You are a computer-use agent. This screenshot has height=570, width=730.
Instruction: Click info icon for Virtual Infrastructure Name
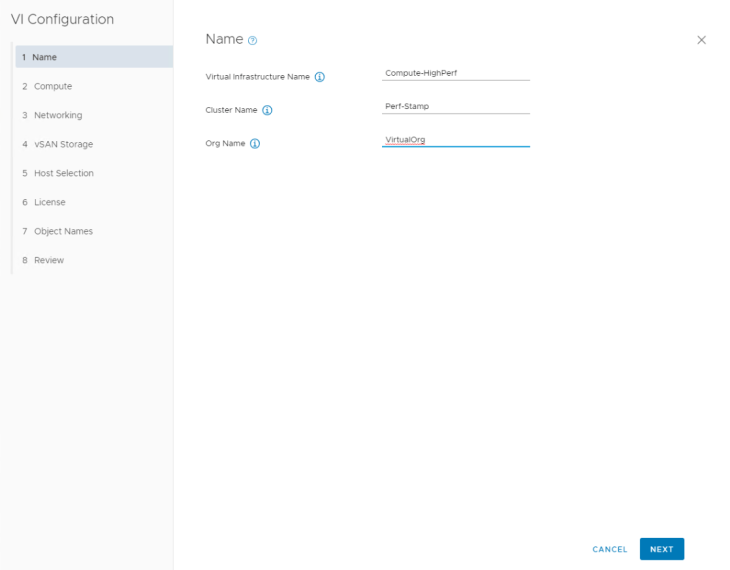click(320, 77)
